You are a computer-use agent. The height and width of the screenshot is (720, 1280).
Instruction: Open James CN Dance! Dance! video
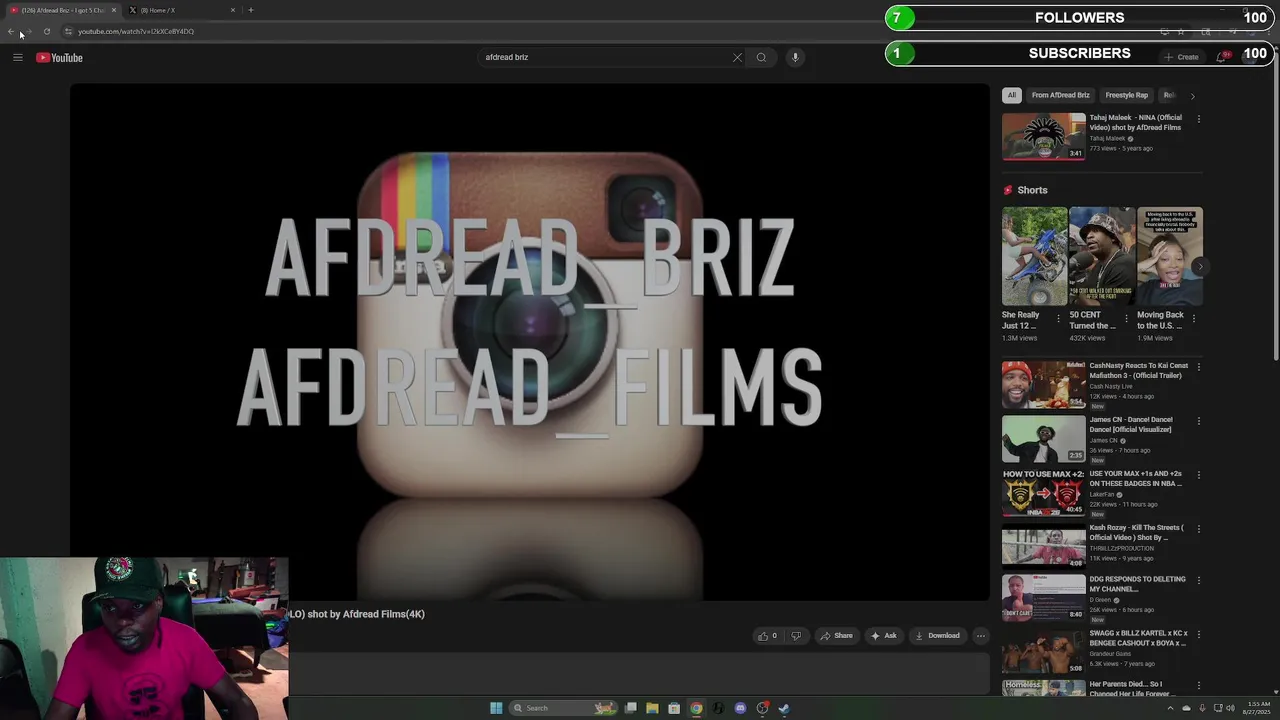click(x=1043, y=439)
